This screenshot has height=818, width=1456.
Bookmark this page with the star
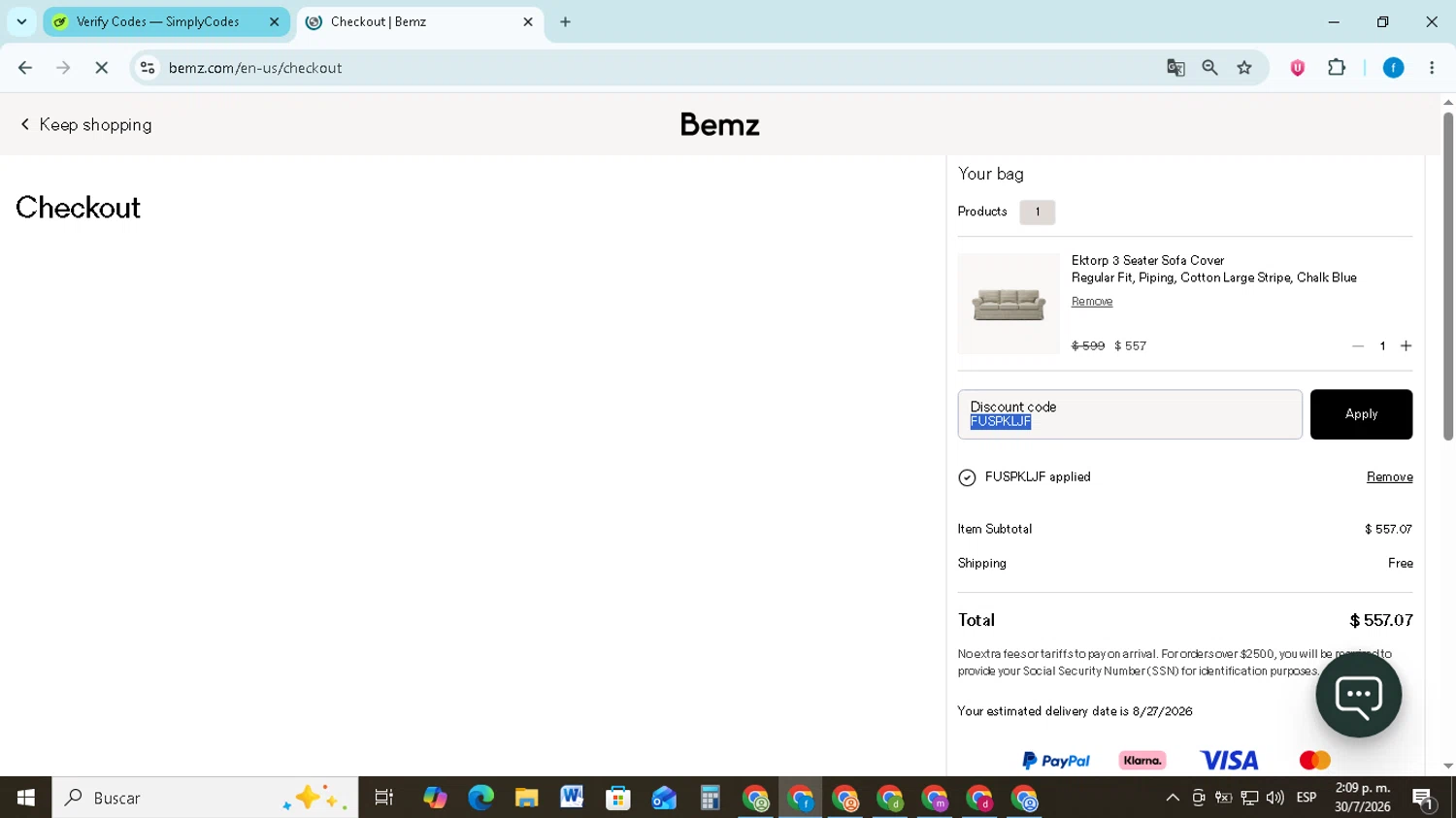coord(1244,68)
